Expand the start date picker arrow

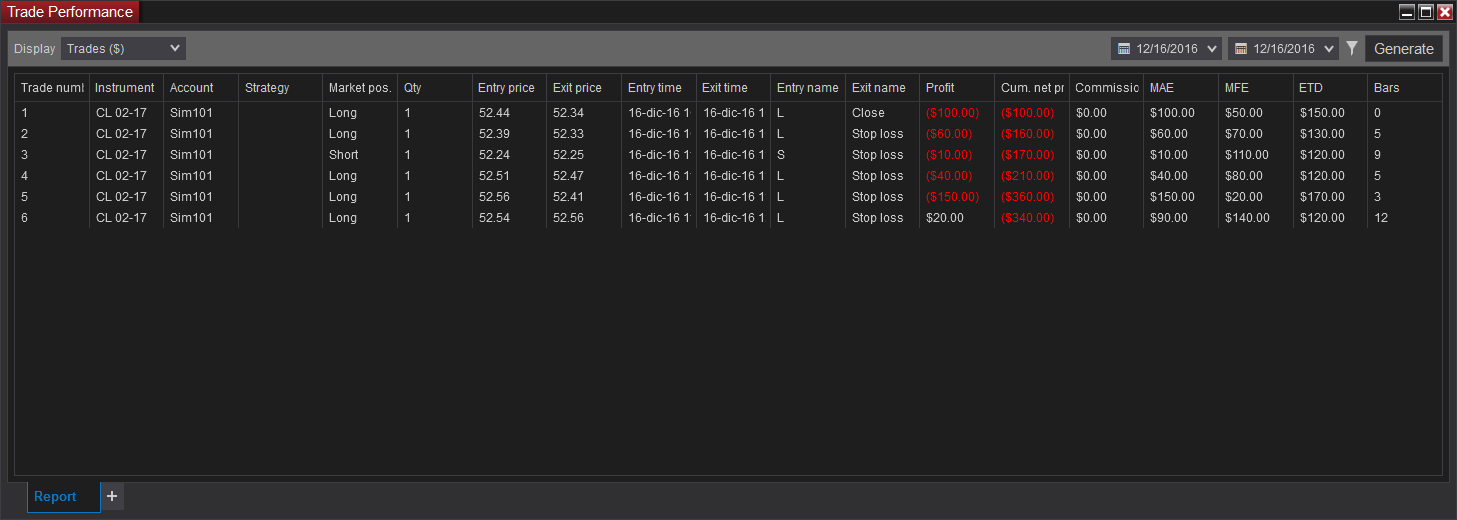(1213, 49)
